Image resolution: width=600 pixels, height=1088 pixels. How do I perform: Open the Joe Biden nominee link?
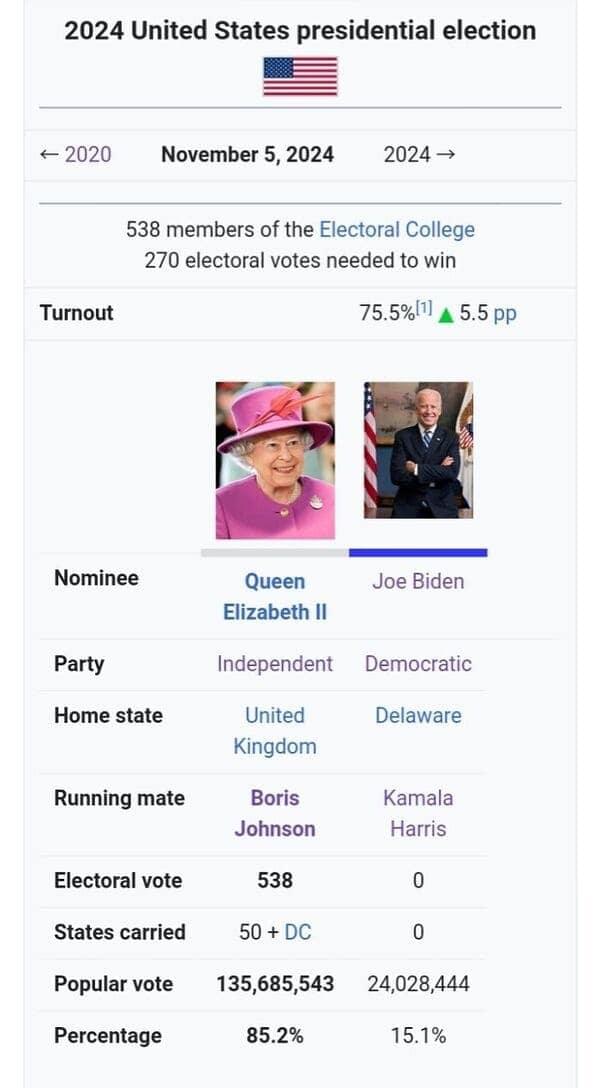point(418,581)
